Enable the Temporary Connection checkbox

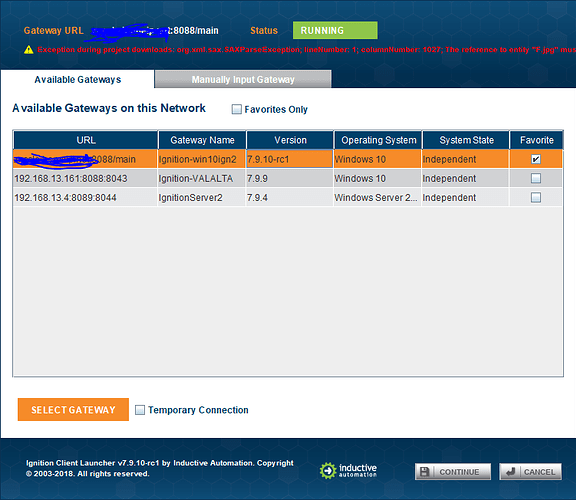pos(140,410)
